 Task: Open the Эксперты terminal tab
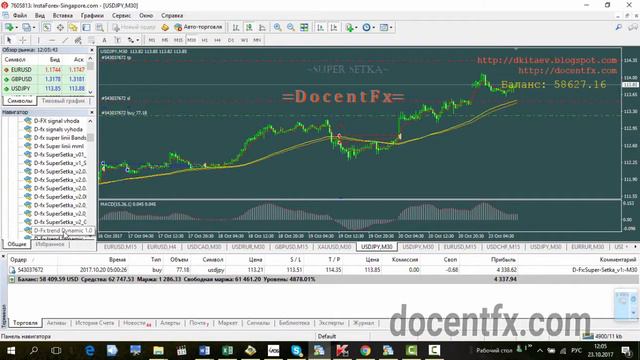[331, 323]
